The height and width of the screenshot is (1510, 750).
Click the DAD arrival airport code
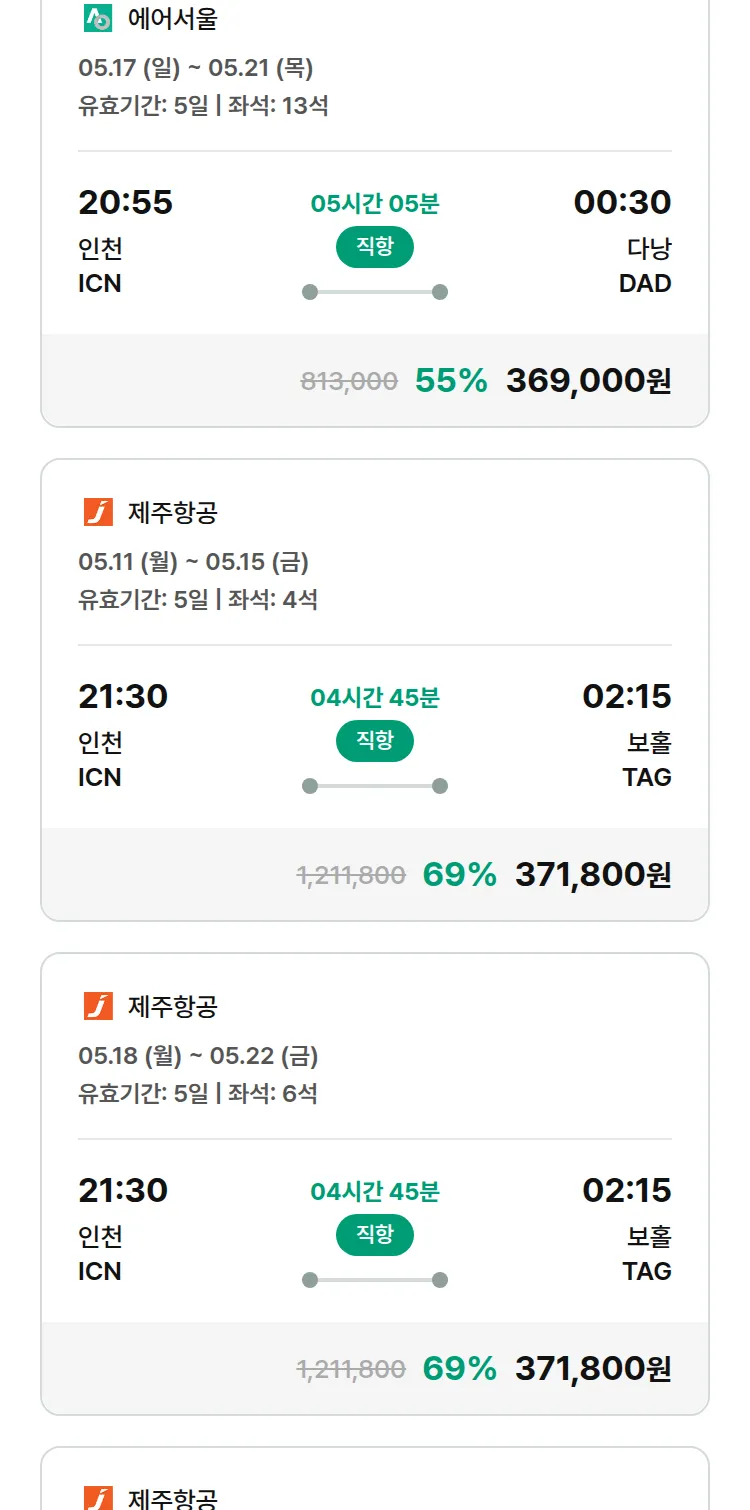click(x=645, y=283)
